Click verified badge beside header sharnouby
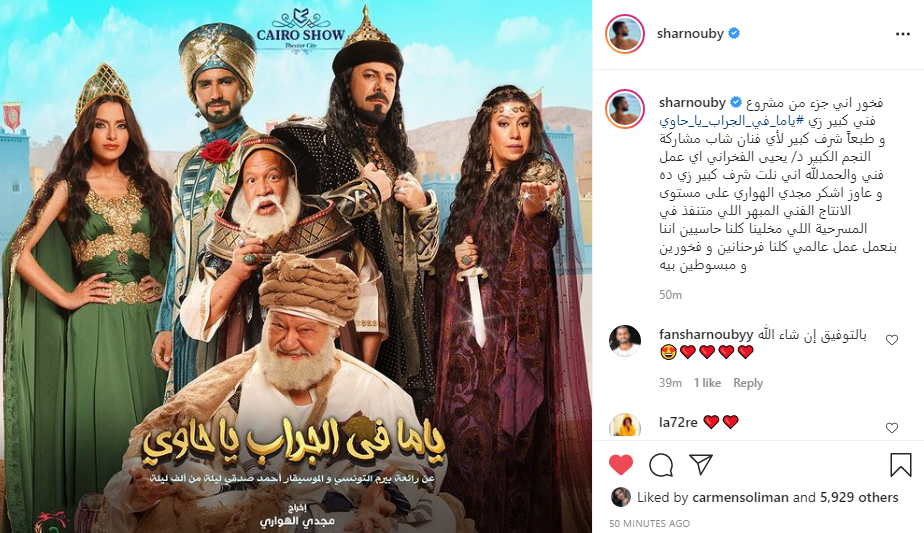 [734, 34]
